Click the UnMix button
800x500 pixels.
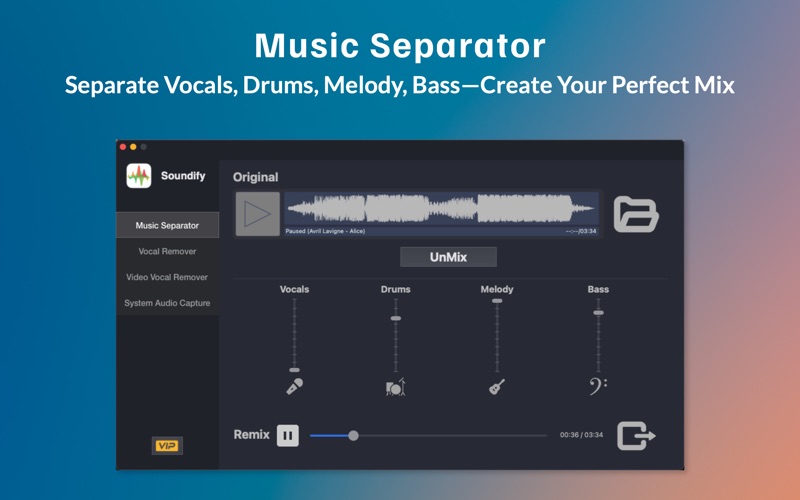[x=448, y=257]
